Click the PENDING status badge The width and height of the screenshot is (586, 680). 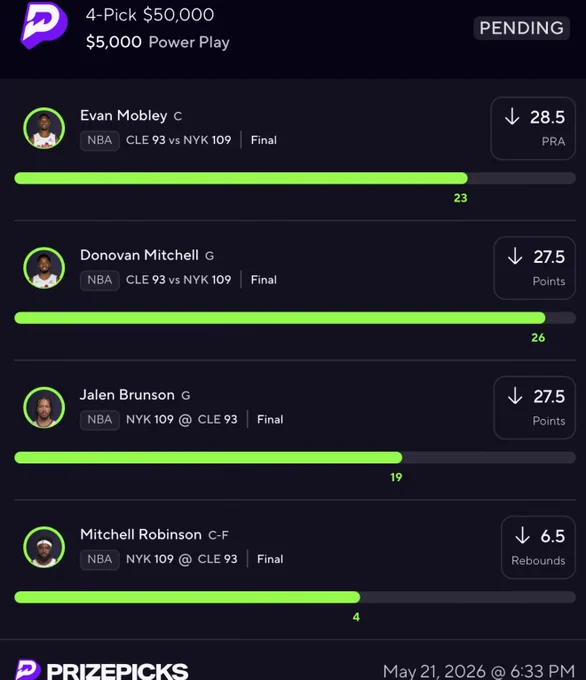point(521,28)
